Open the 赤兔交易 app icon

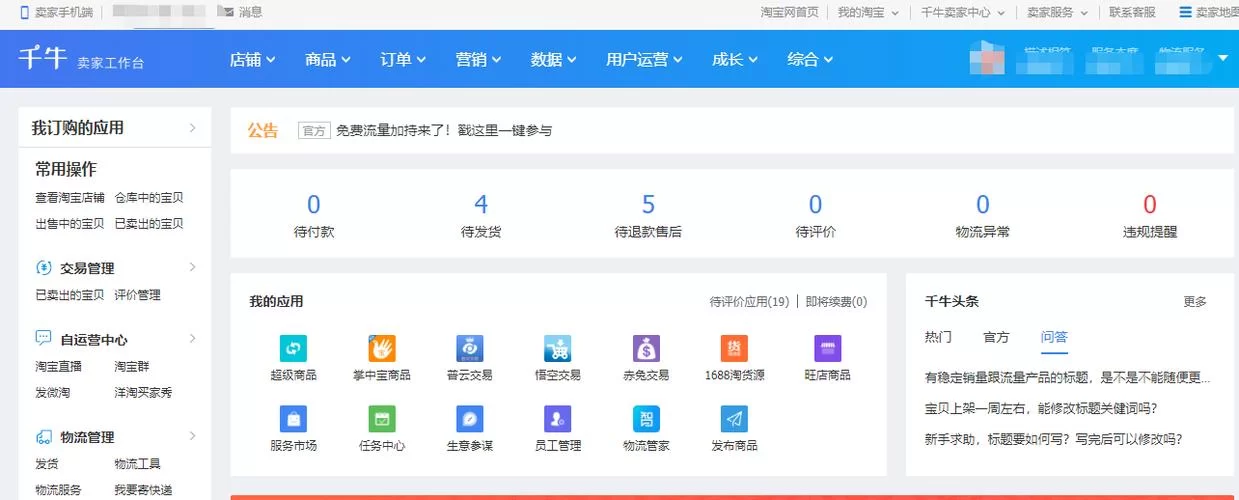click(646, 348)
